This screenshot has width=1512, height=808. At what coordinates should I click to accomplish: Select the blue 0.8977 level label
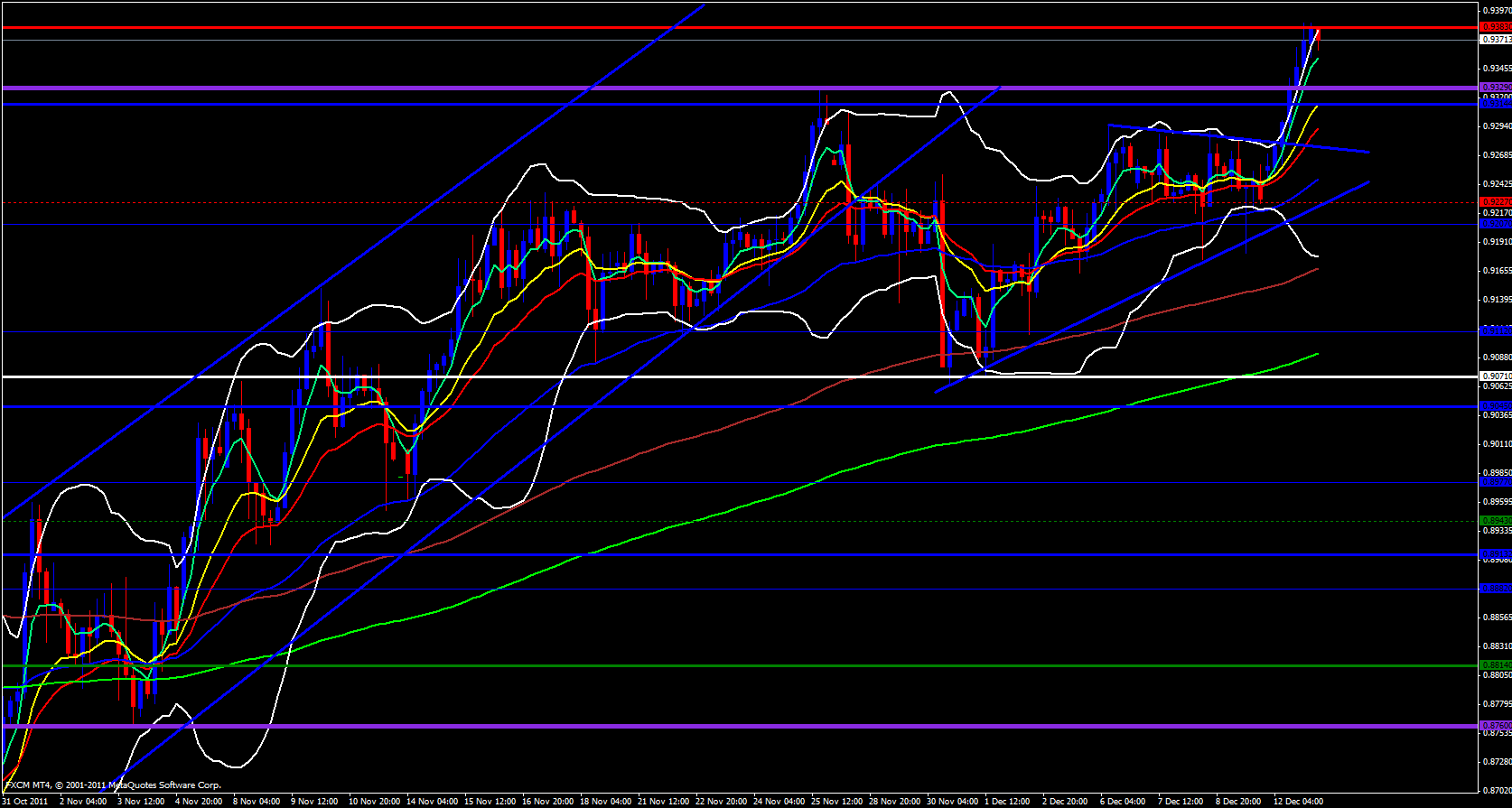(1496, 482)
